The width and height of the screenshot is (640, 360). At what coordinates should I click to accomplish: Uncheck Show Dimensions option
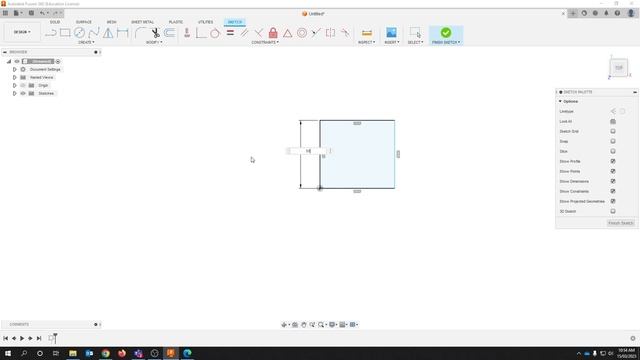pyautogui.click(x=613, y=181)
